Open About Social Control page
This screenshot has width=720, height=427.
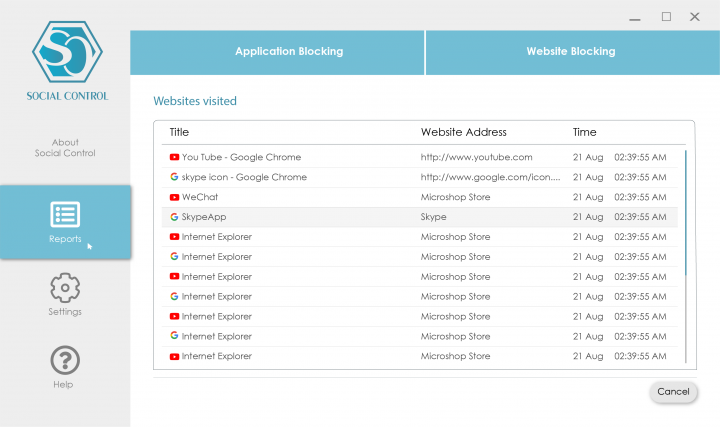coord(65,148)
